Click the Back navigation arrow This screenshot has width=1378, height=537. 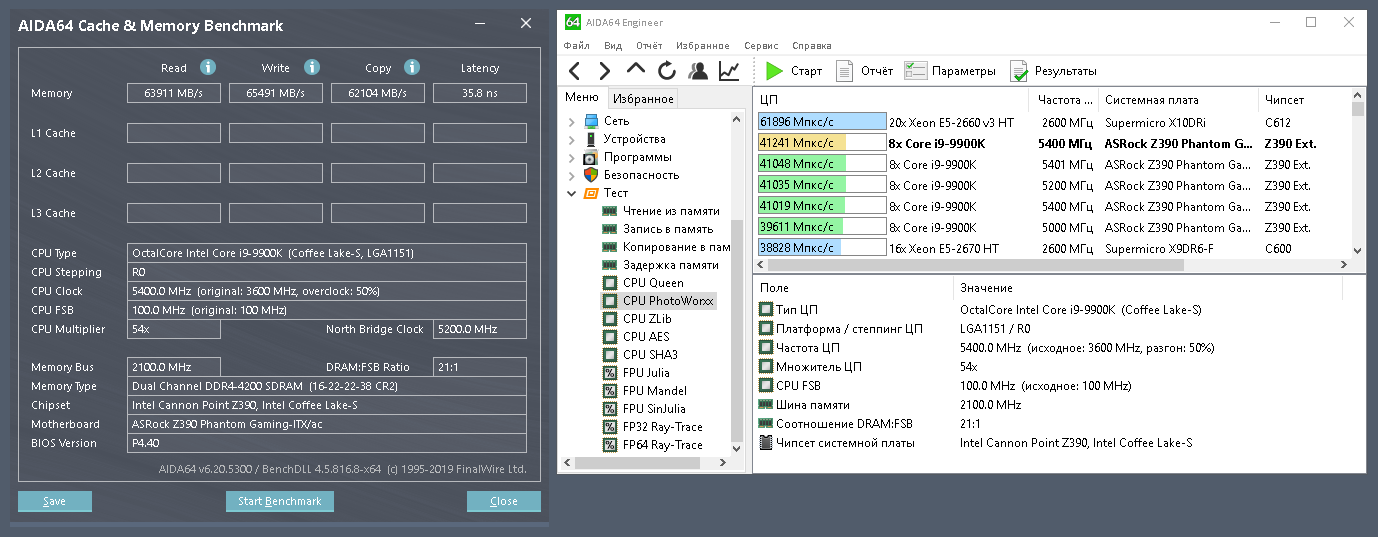coord(574,71)
